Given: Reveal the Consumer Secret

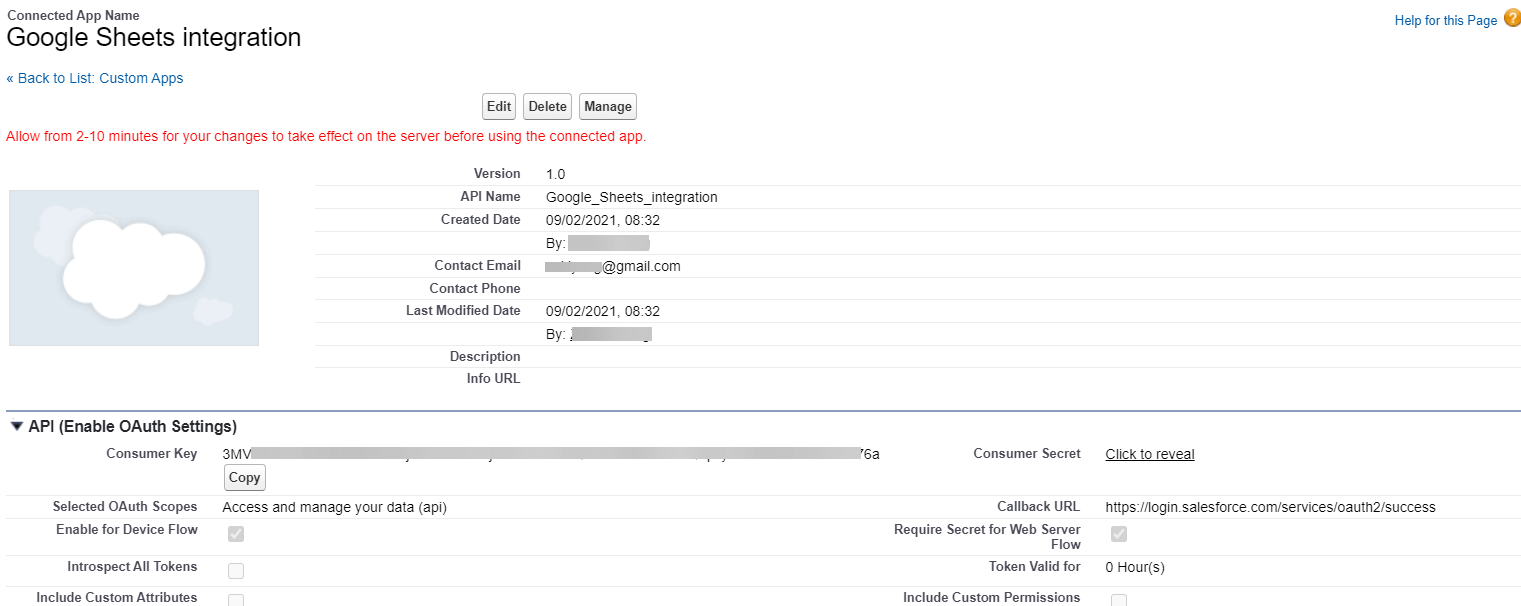Looking at the screenshot, I should 1150,454.
